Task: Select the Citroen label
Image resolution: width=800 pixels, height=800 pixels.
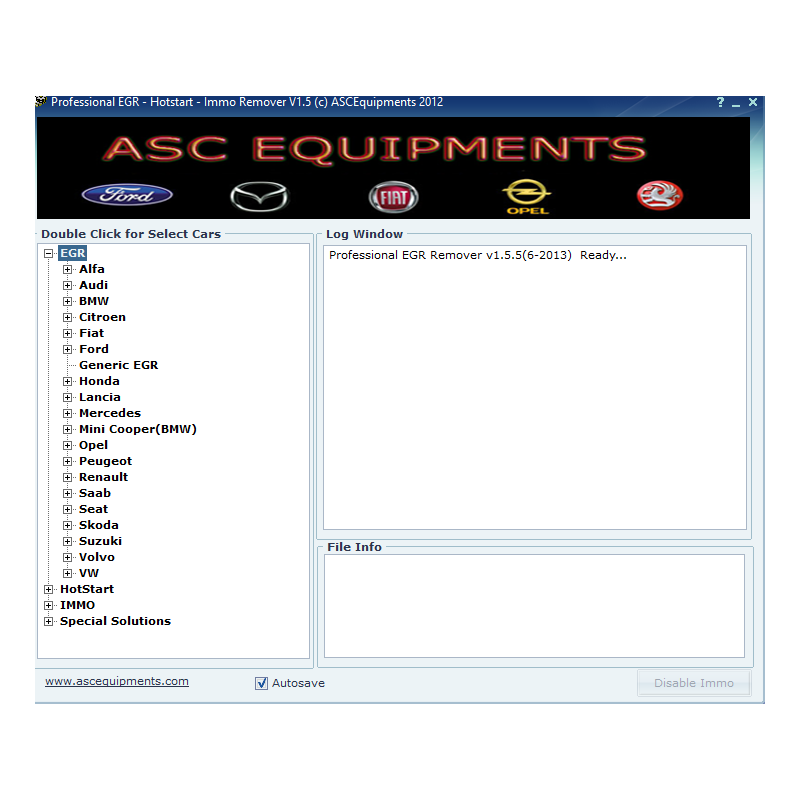Action: coord(102,317)
